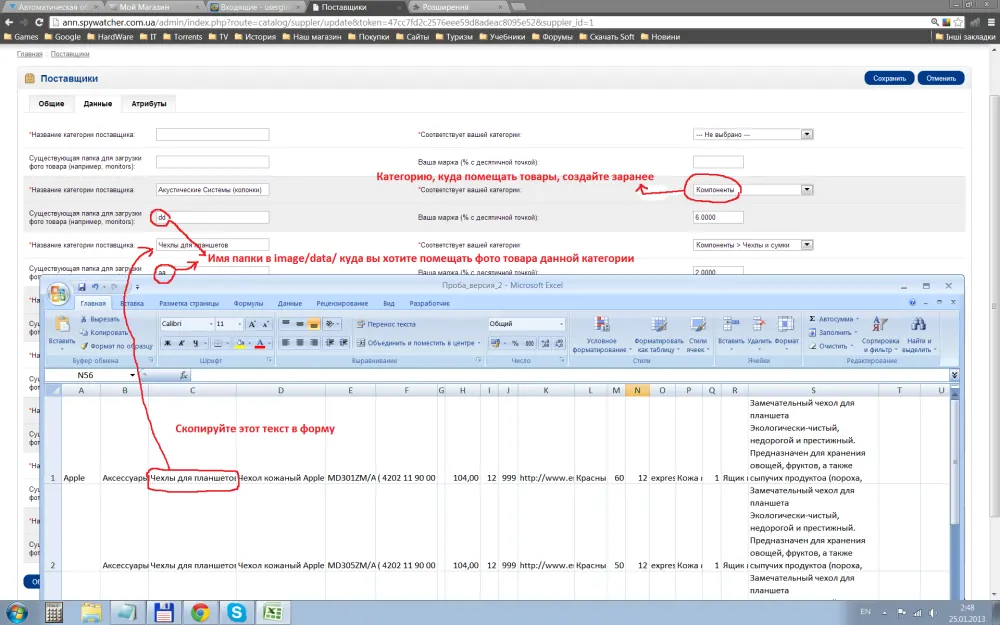Toggle wrap text option
The image size is (1000, 625).
click(386, 324)
